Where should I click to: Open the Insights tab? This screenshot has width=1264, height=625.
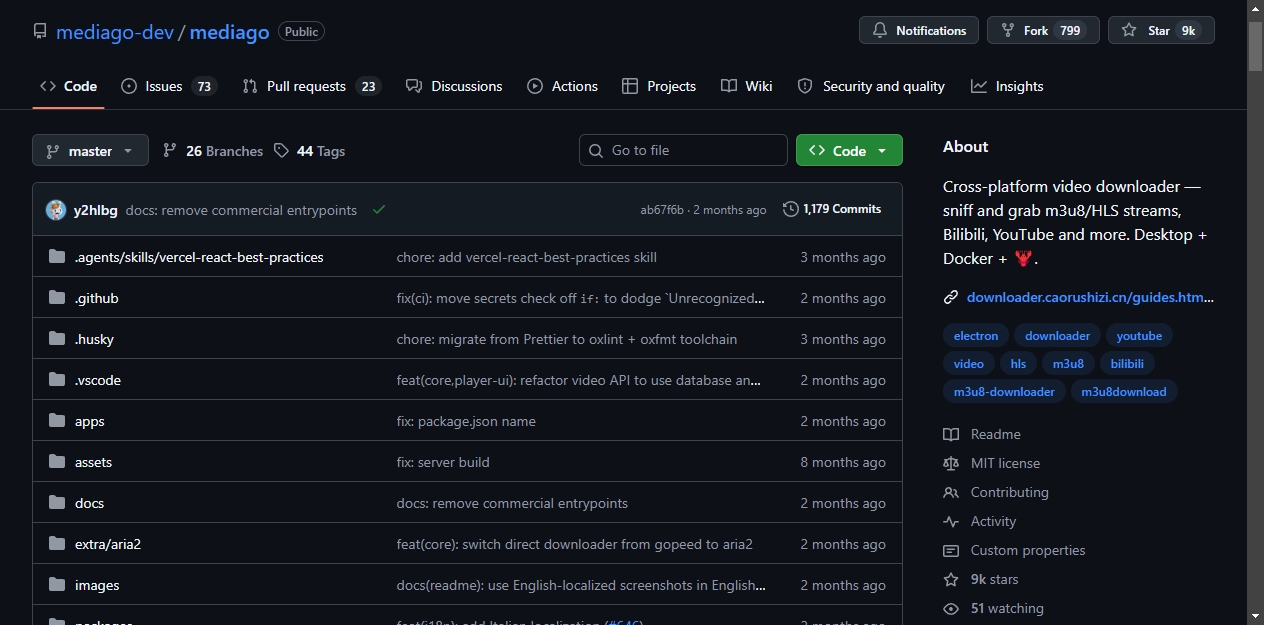pyautogui.click(x=1007, y=86)
